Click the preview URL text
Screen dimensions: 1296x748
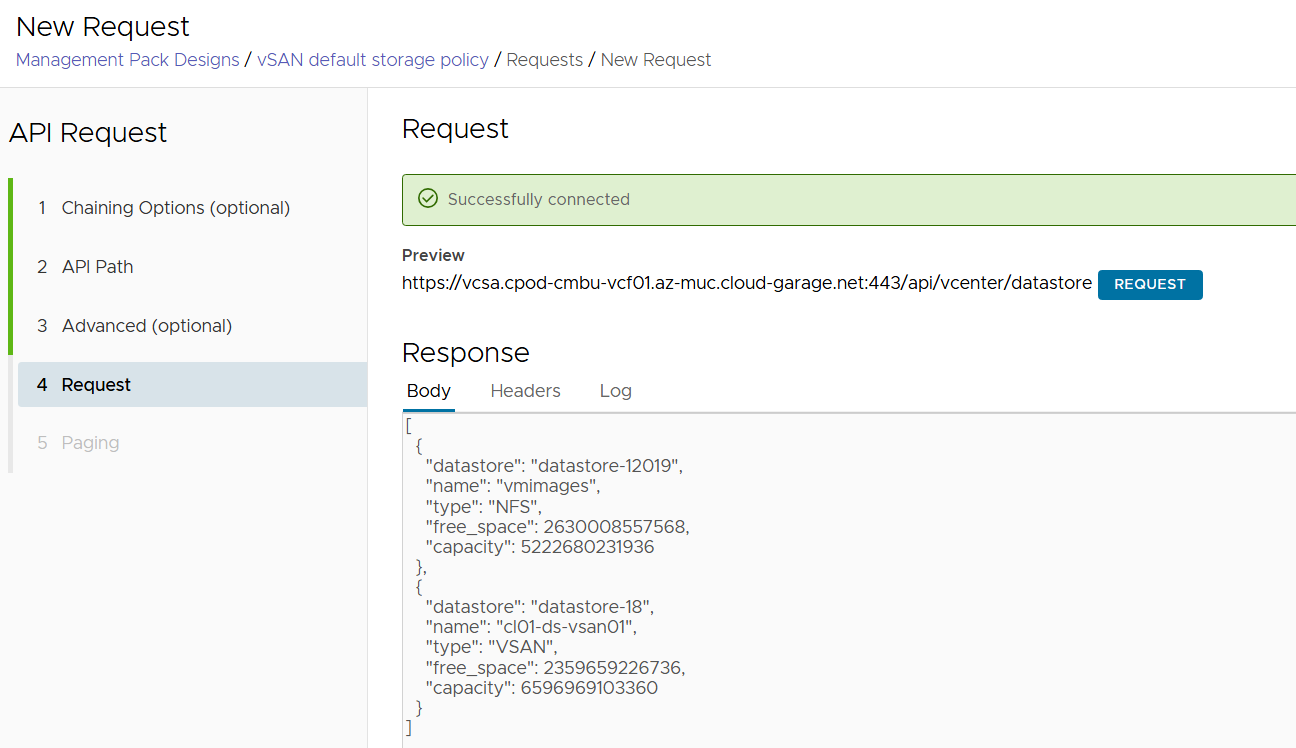coord(746,284)
